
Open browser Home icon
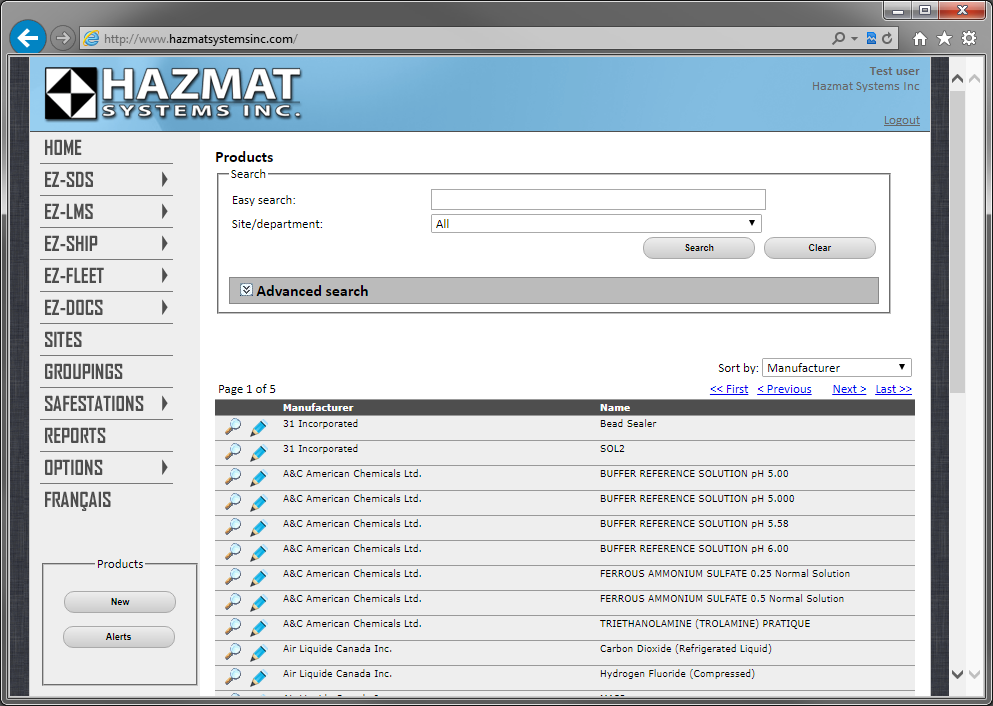pyautogui.click(x=920, y=39)
